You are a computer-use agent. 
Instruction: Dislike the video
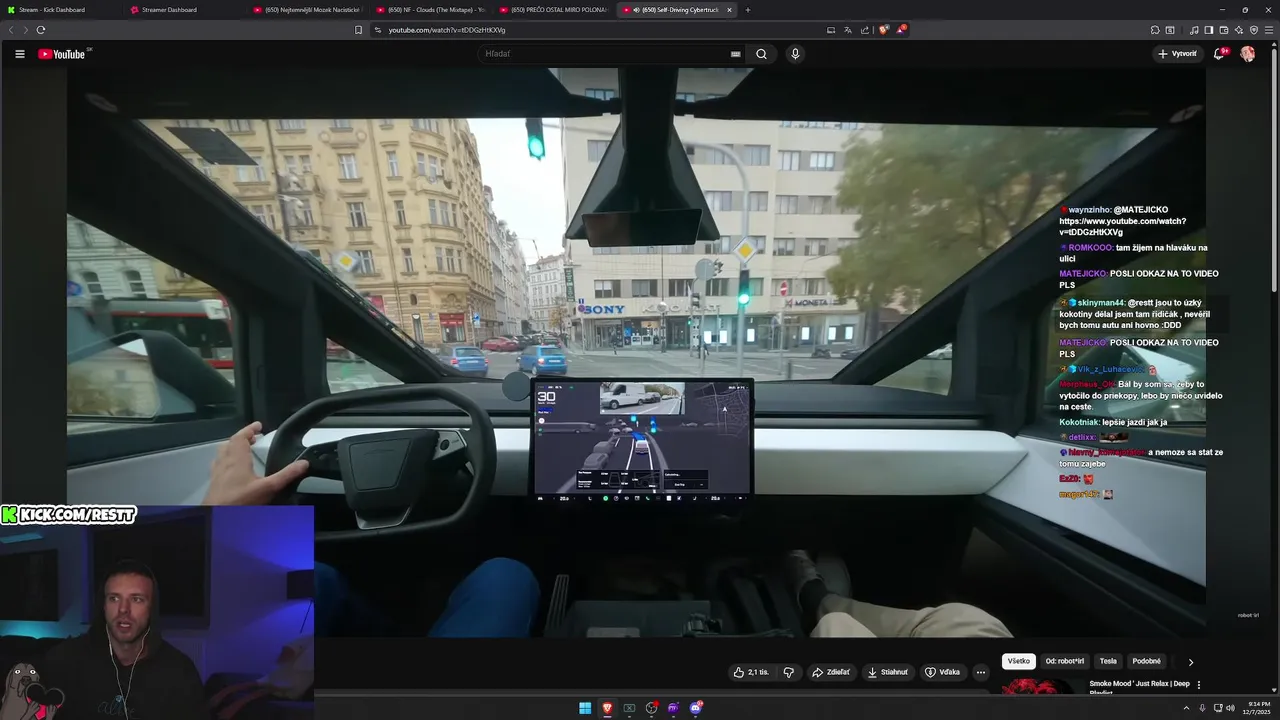point(788,672)
